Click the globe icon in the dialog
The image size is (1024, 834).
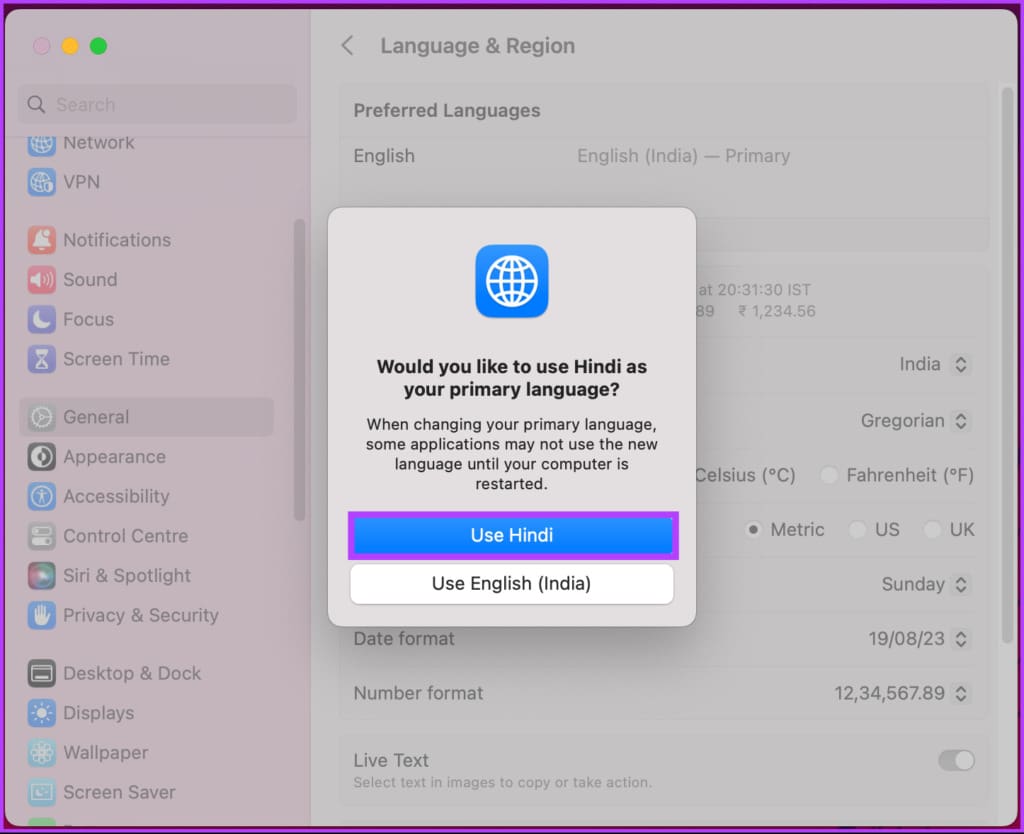click(512, 281)
